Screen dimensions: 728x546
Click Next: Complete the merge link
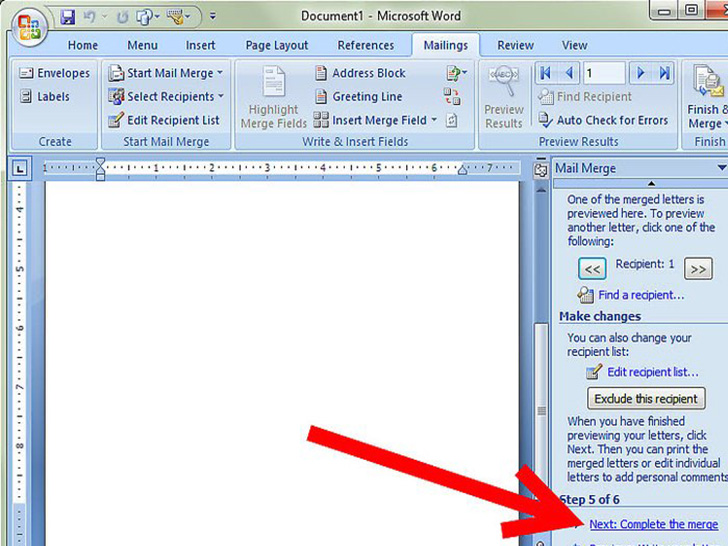pos(654,525)
